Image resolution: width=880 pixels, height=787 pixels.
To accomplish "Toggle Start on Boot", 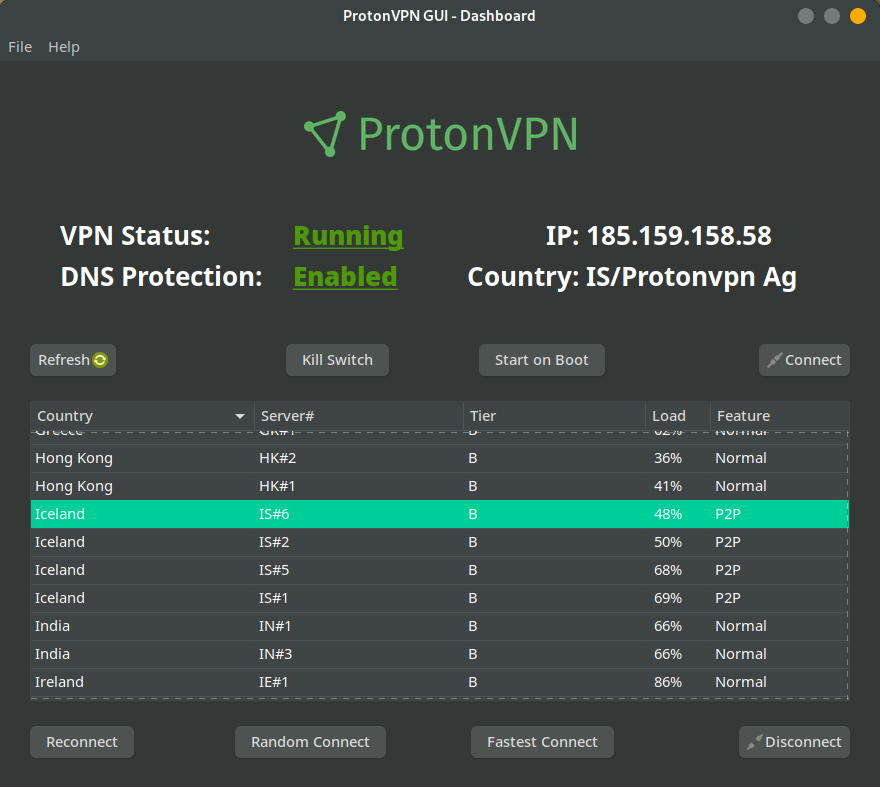I will click(x=541, y=359).
